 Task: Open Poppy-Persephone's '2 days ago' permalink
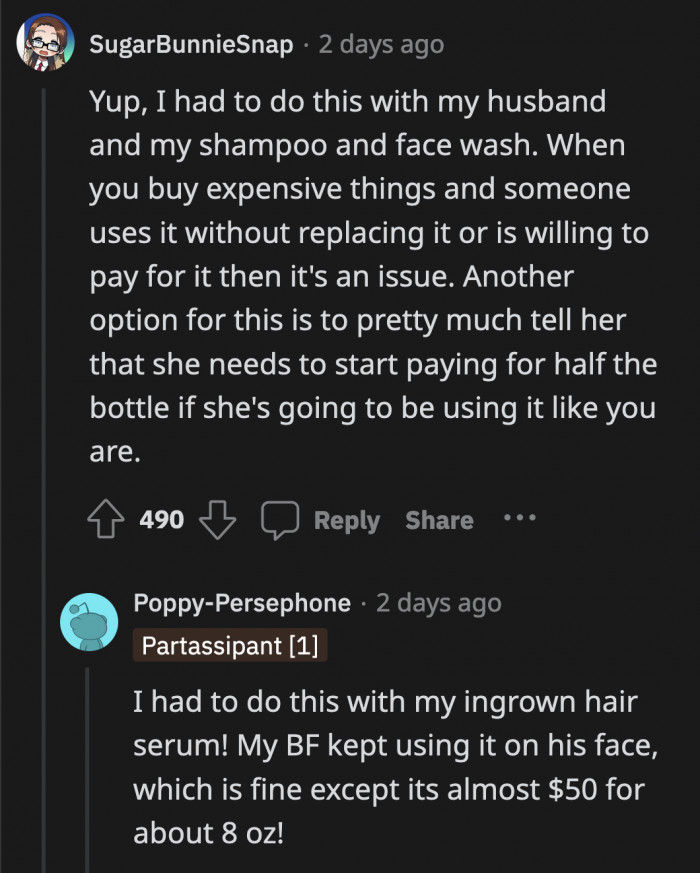click(x=438, y=603)
